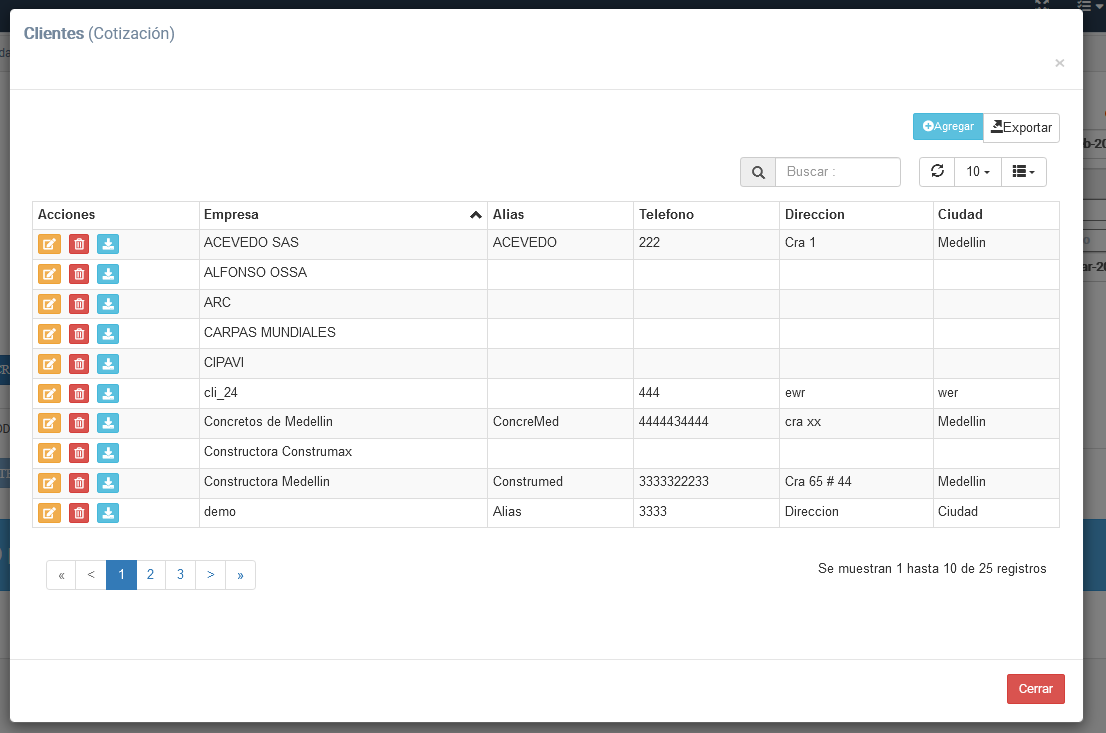Click edit icon for ACEVEDO SAS row
Image resolution: width=1106 pixels, height=733 pixels.
click(49, 244)
